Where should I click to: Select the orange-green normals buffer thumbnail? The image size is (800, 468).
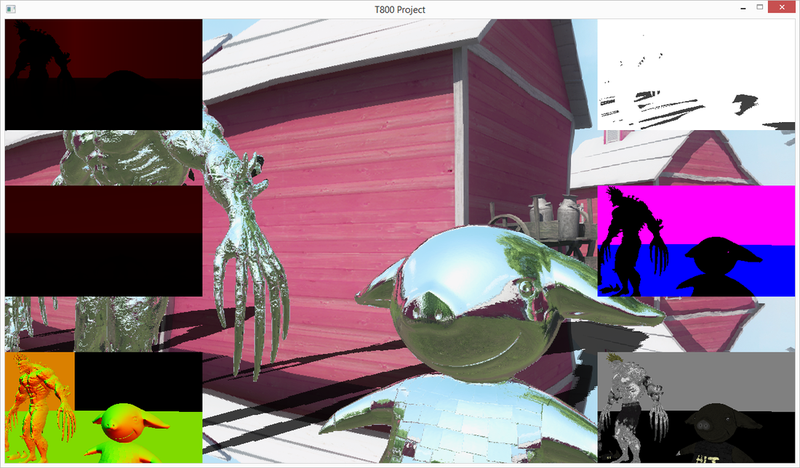coord(104,407)
